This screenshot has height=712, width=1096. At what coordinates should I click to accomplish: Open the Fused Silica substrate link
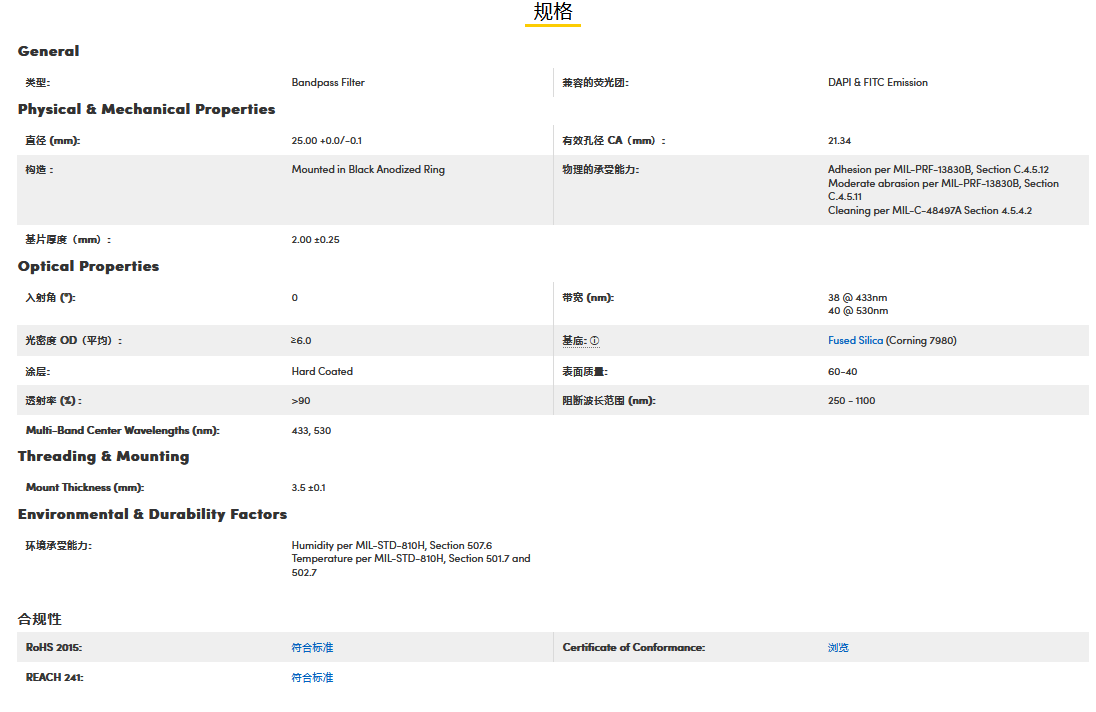[855, 341]
